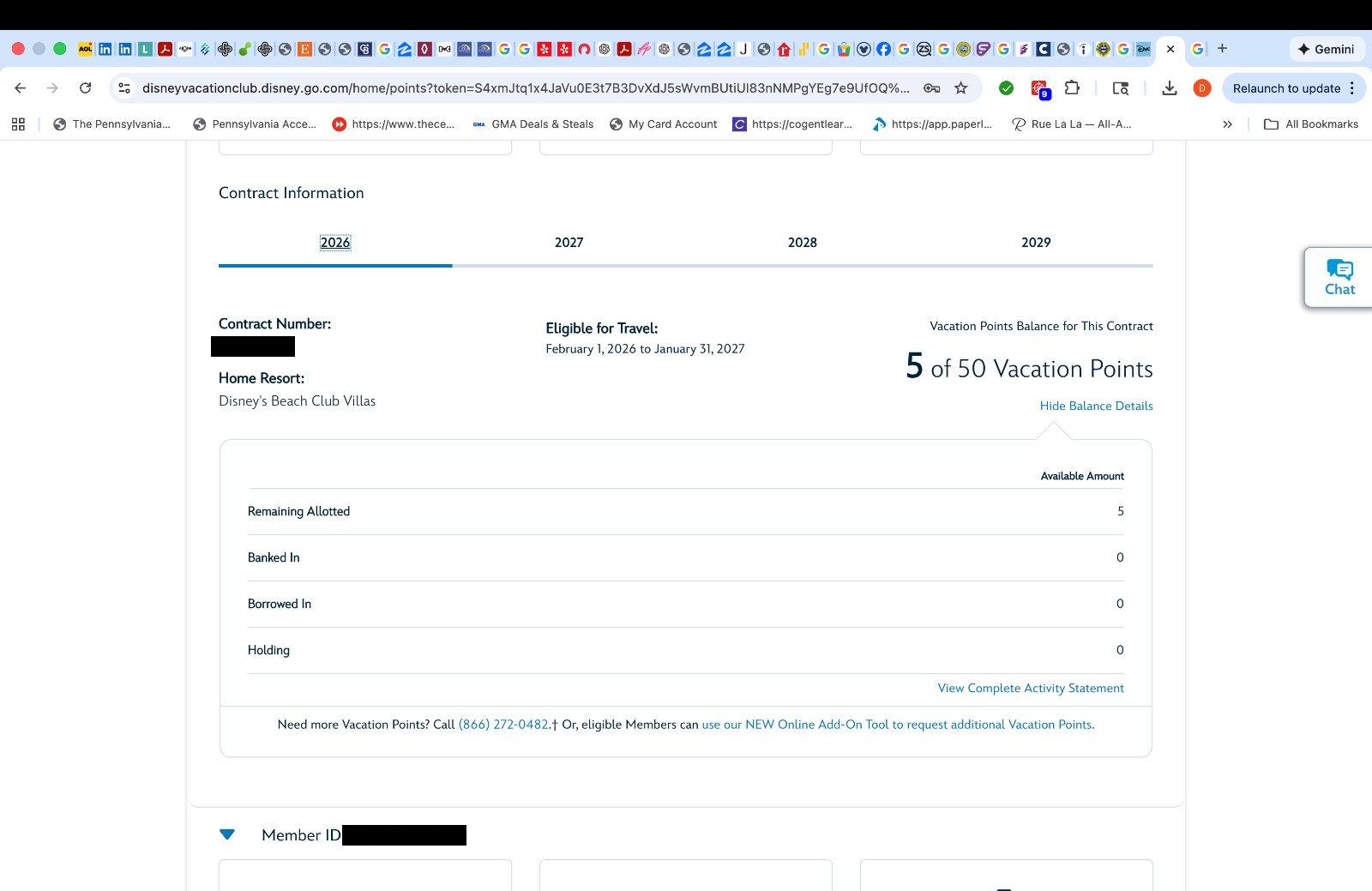This screenshot has height=891, width=1372.
Task: Click the Online Add-On Tool link
Action: coord(897,725)
